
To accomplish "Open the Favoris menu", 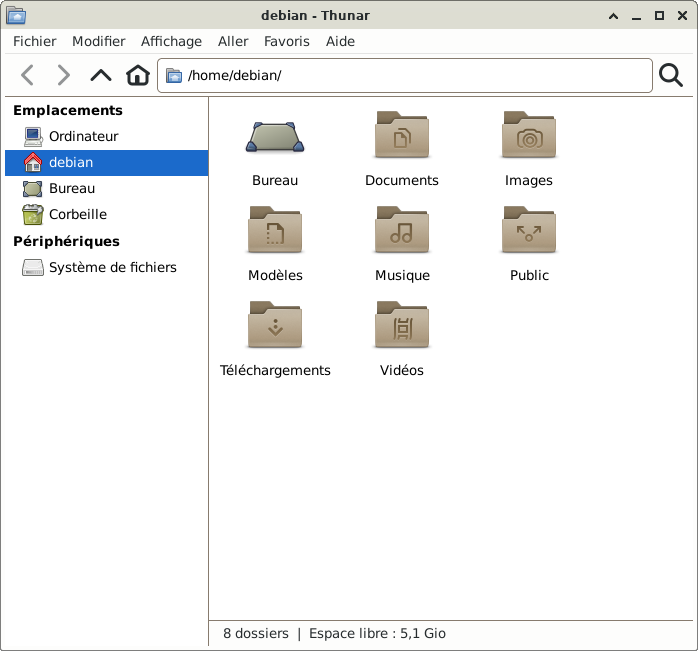I will pyautogui.click(x=287, y=41).
